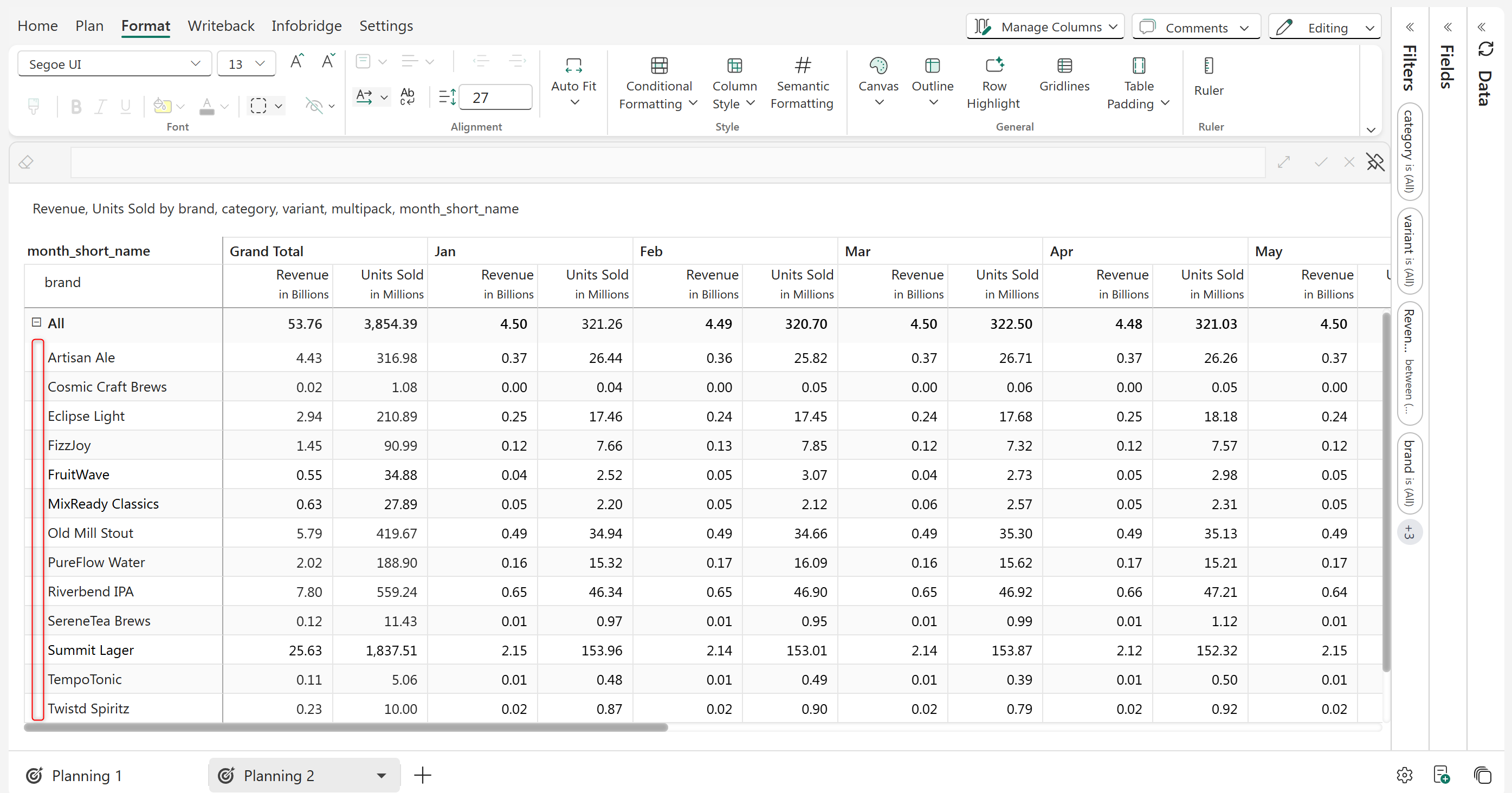This screenshot has height=793, width=1512.
Task: Open the Segoe UI font dropdown
Action: tap(114, 64)
